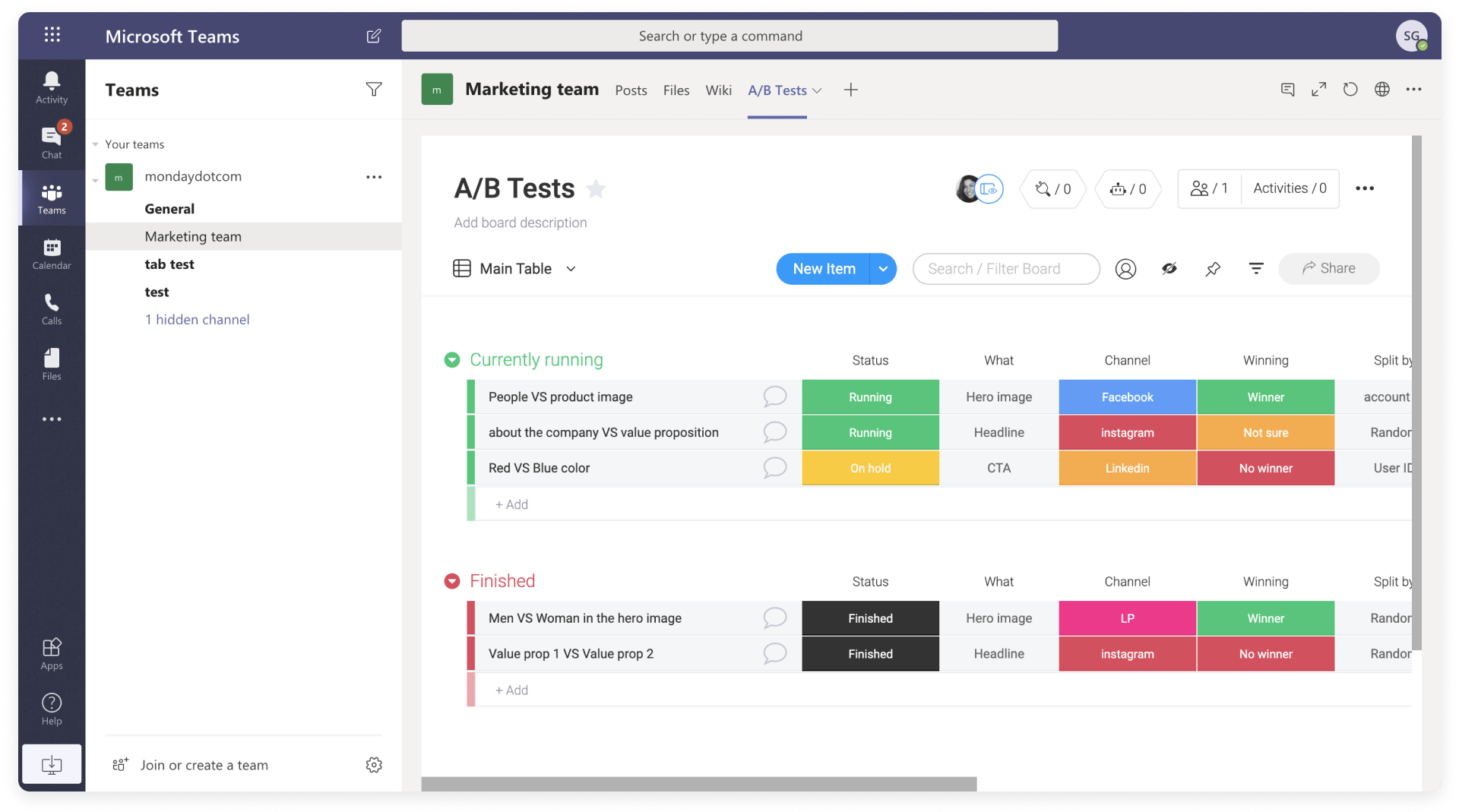Filter the teams list using the funnel icon
Viewport: 1459px width, 812px height.
374,90
